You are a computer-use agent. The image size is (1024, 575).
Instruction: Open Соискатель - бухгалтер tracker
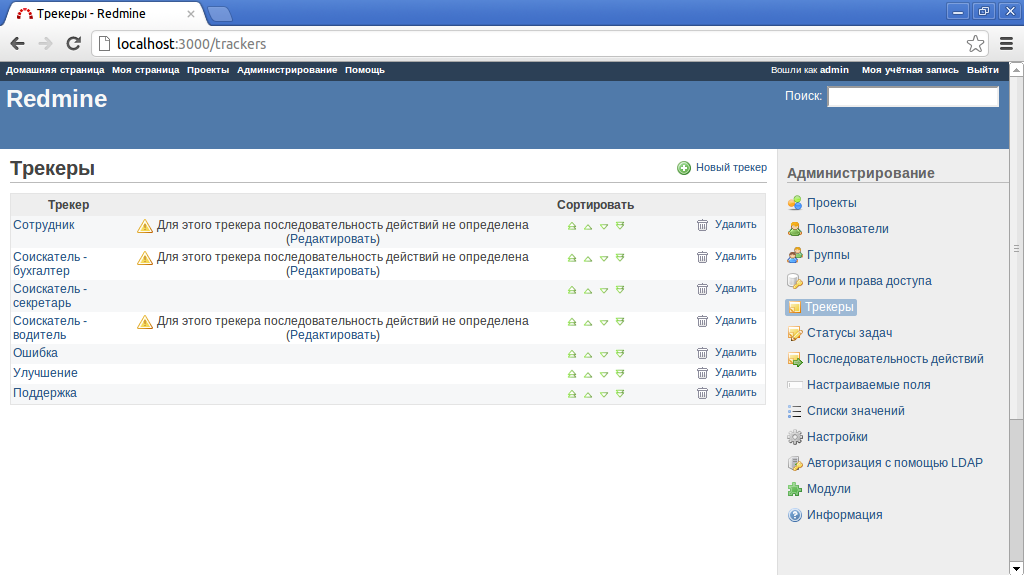point(50,264)
